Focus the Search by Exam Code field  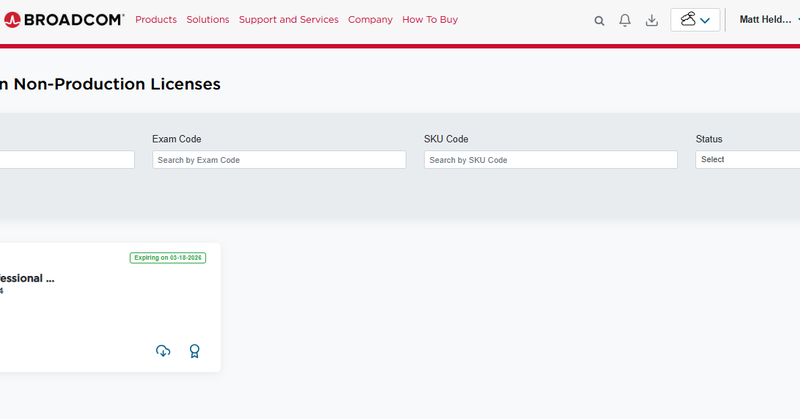[279, 160]
